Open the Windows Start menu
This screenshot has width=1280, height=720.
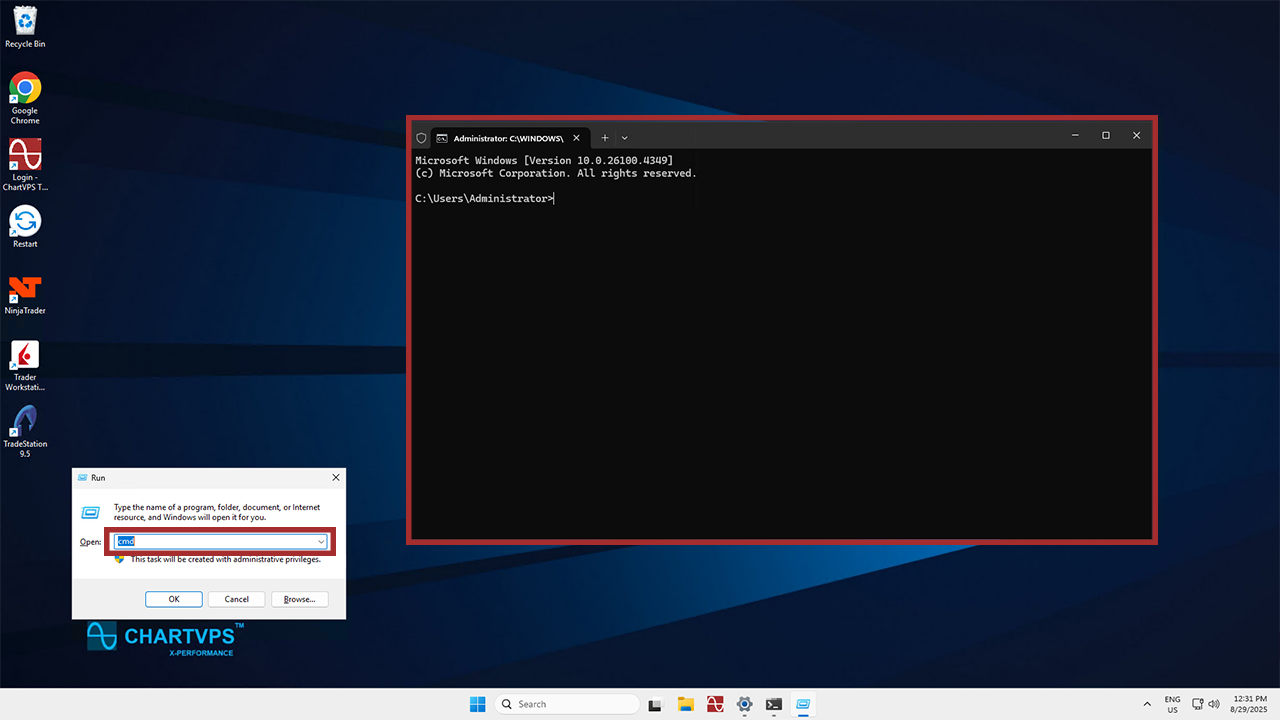click(x=478, y=704)
